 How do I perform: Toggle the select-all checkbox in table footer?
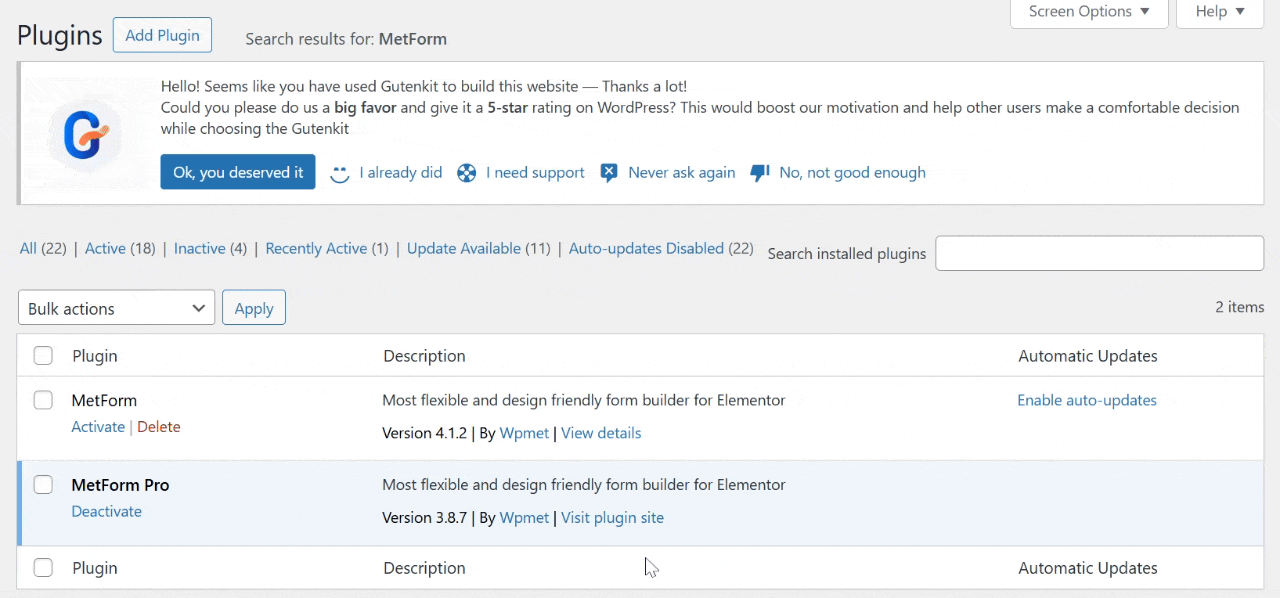point(43,568)
